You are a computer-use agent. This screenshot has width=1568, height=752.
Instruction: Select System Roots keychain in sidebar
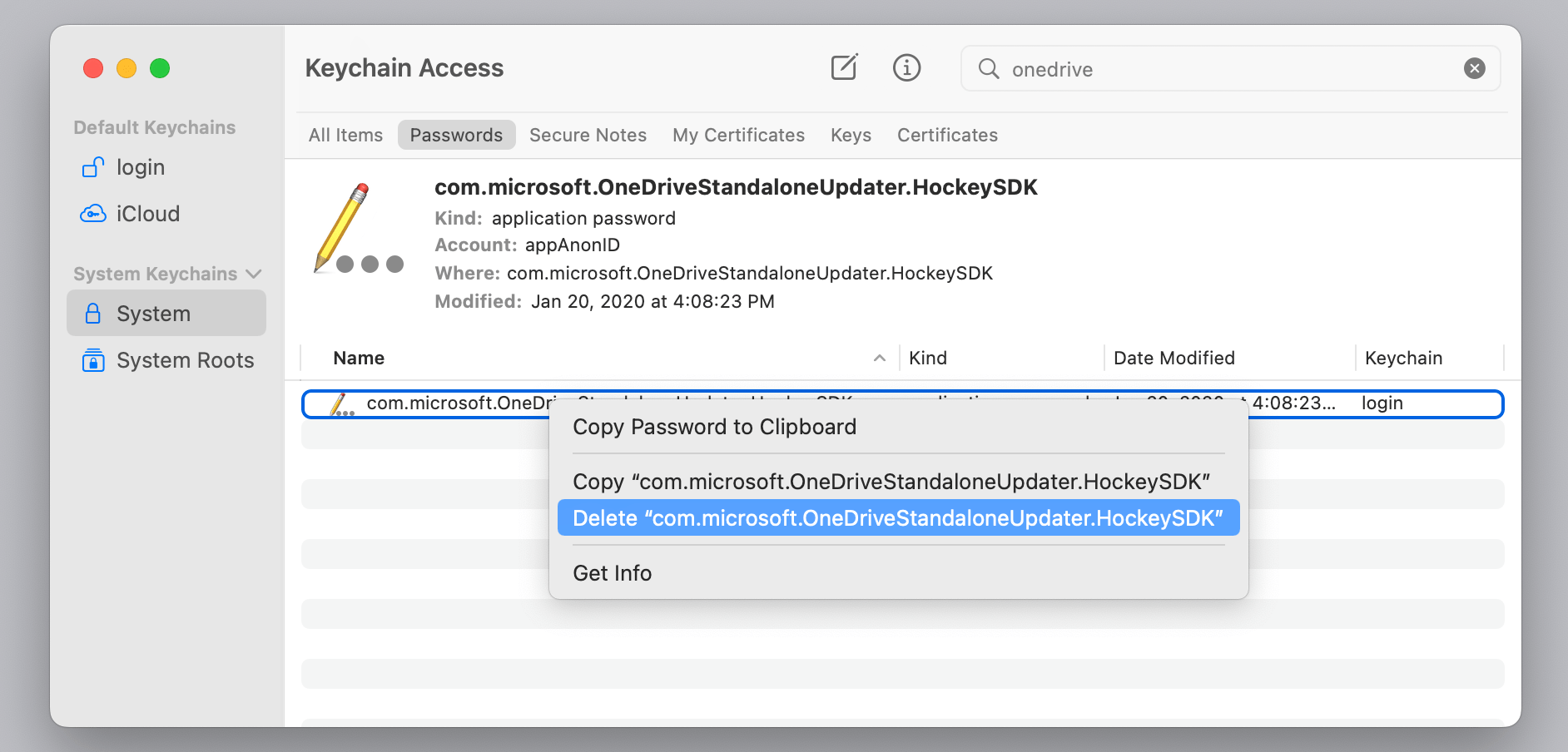(x=166, y=360)
